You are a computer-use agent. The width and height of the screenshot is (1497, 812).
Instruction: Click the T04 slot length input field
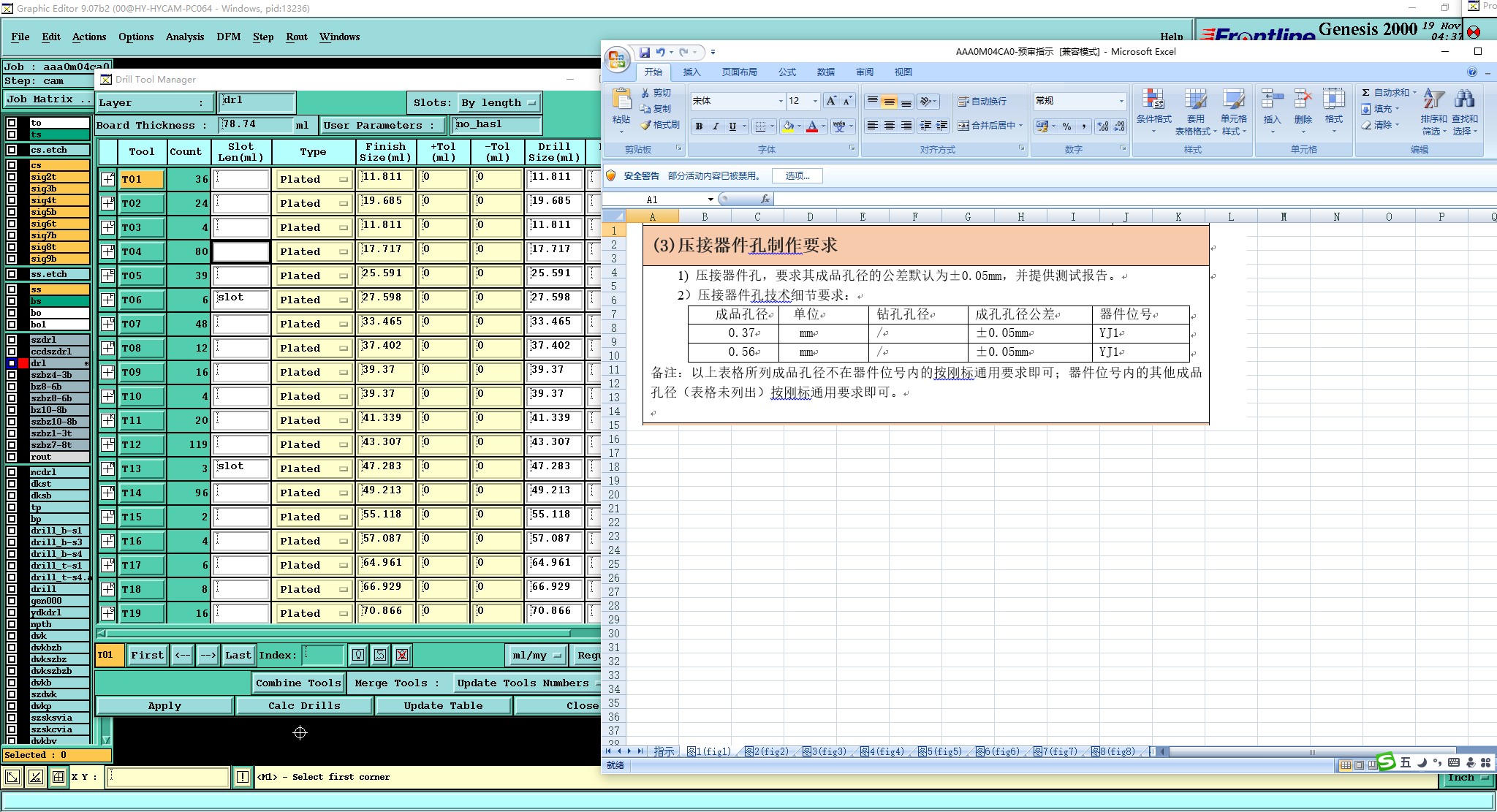241,251
